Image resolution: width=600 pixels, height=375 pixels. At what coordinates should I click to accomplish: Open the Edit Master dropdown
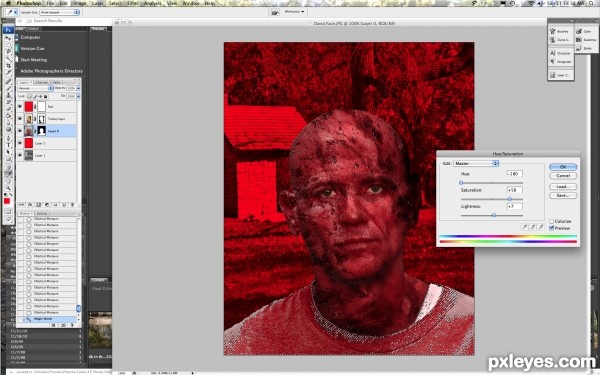point(476,163)
